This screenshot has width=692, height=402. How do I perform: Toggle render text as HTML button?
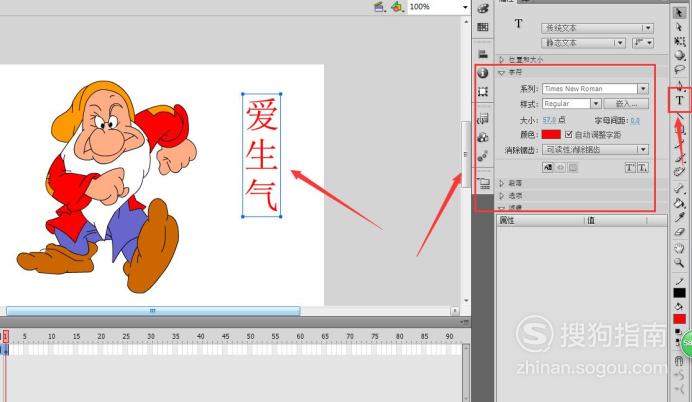tap(560, 168)
